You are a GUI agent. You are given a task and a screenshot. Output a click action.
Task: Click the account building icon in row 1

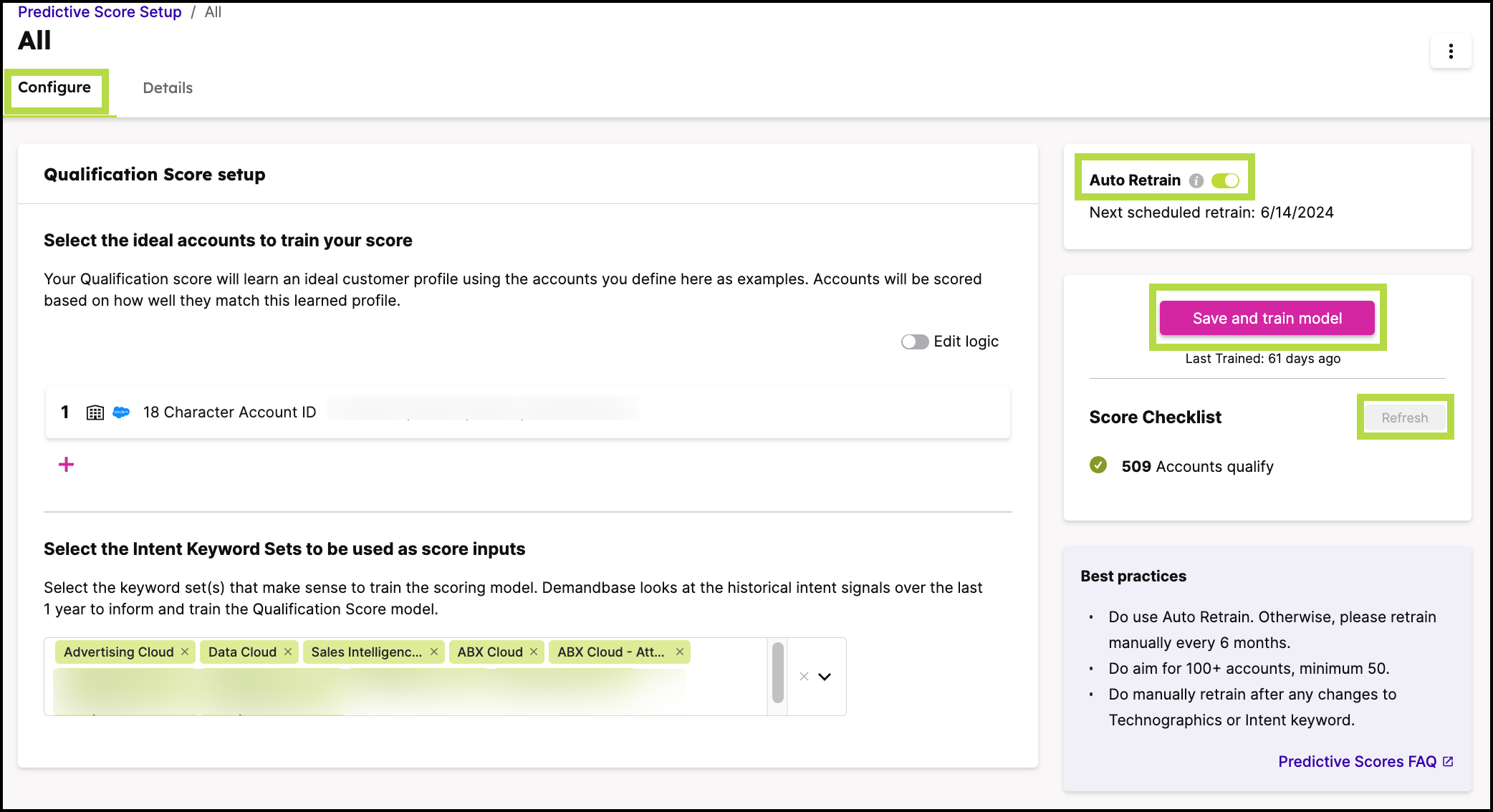point(95,412)
